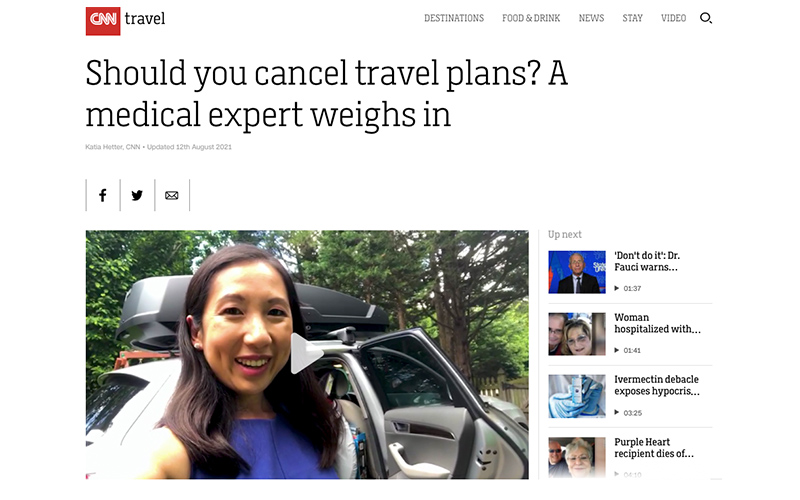Image resolution: width=800 pixels, height=500 pixels.
Task: Click the travel wordmark link
Action: (x=145, y=19)
